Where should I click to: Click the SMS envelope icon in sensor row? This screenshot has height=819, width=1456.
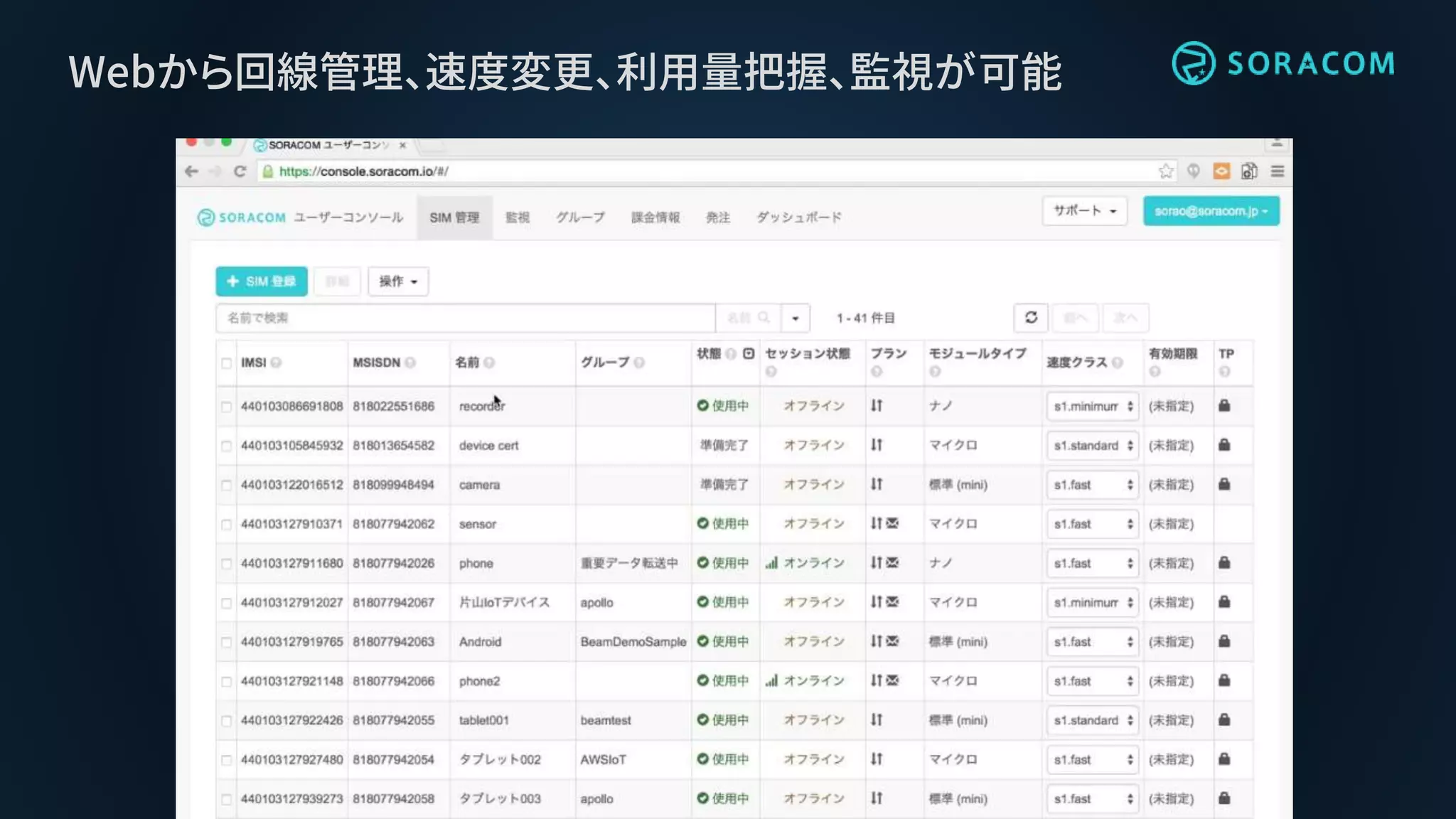(x=893, y=523)
